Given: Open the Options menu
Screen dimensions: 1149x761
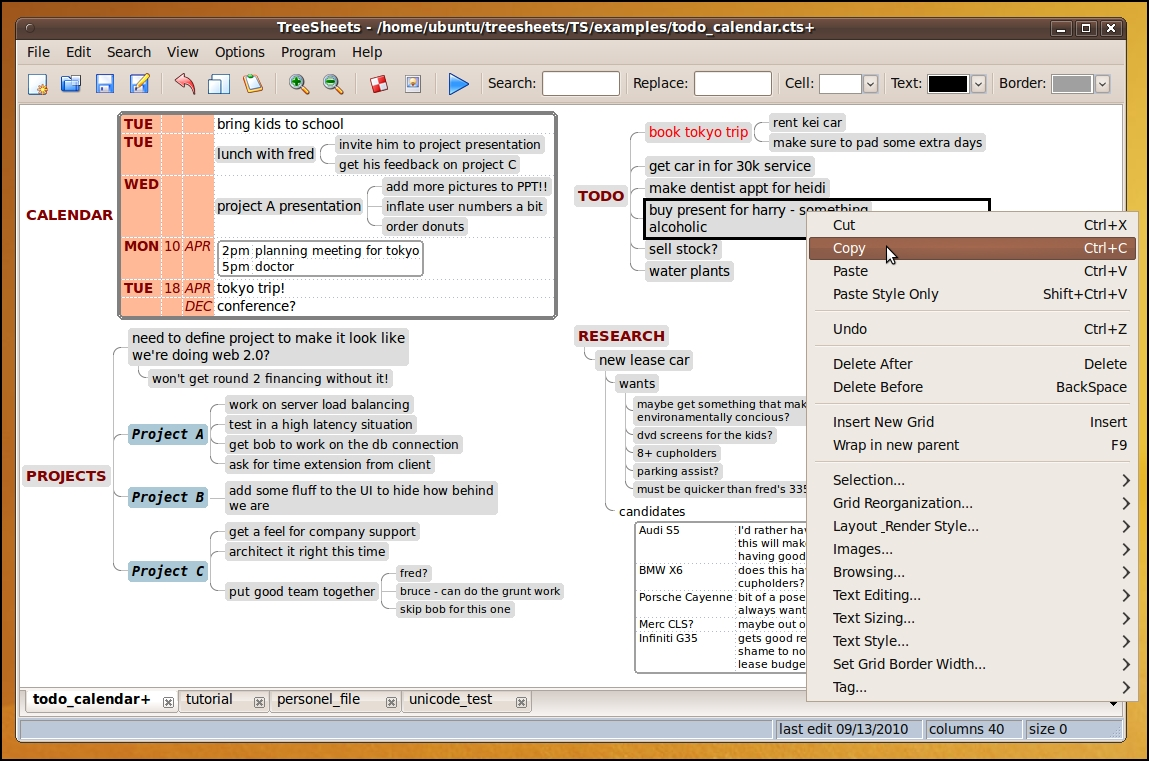Looking at the screenshot, I should click(240, 52).
